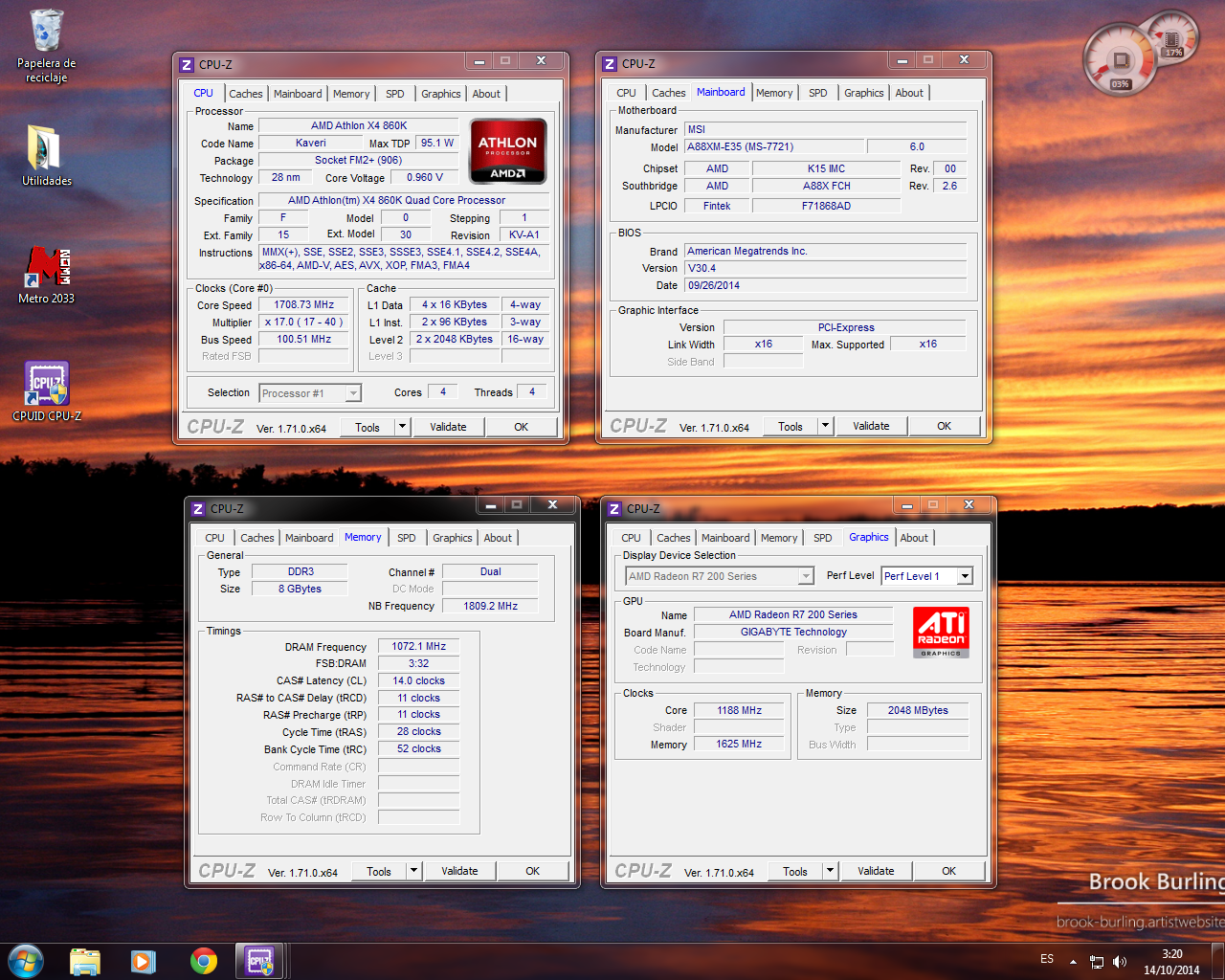Click Validate in the CPU window
1225x980 pixels.
(x=448, y=427)
